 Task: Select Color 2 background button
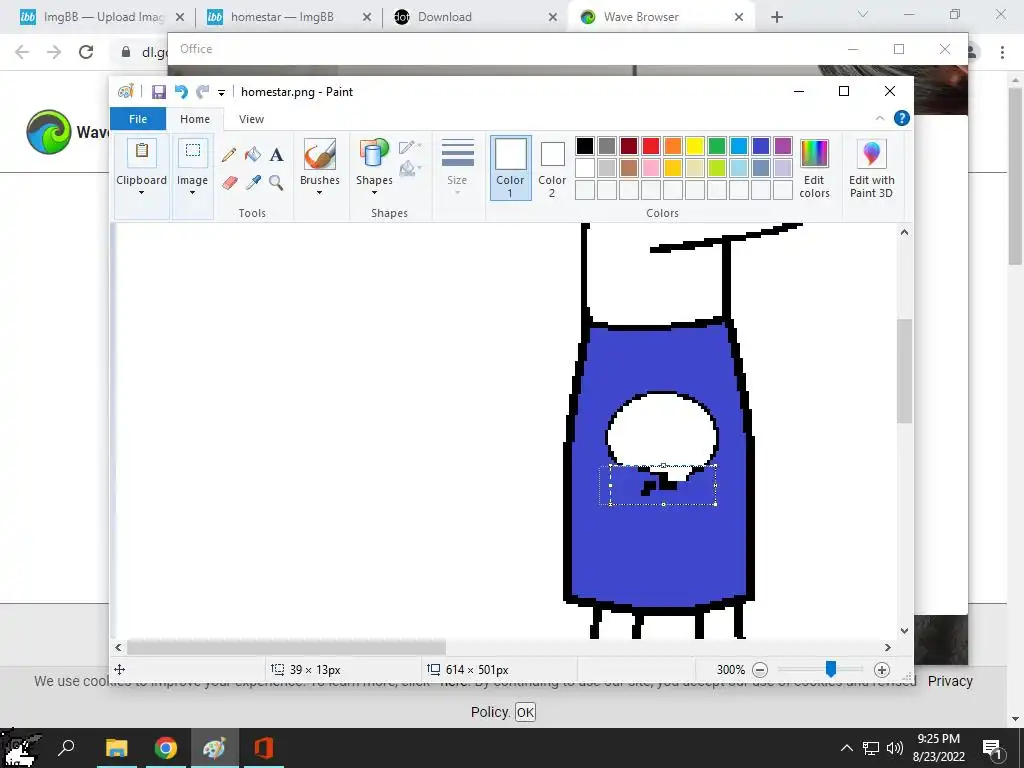pos(552,167)
